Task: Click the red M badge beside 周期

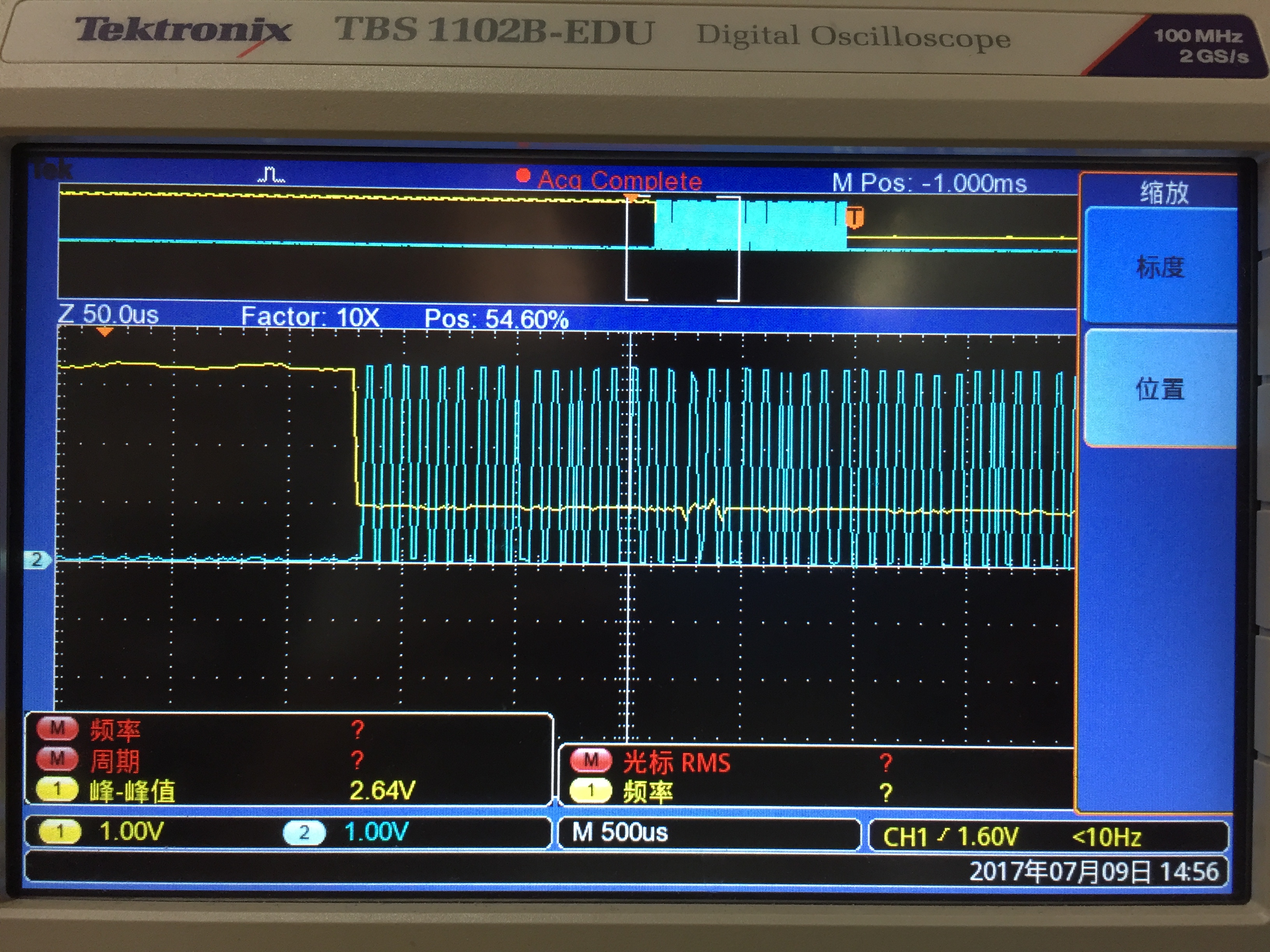Action: tap(57, 759)
